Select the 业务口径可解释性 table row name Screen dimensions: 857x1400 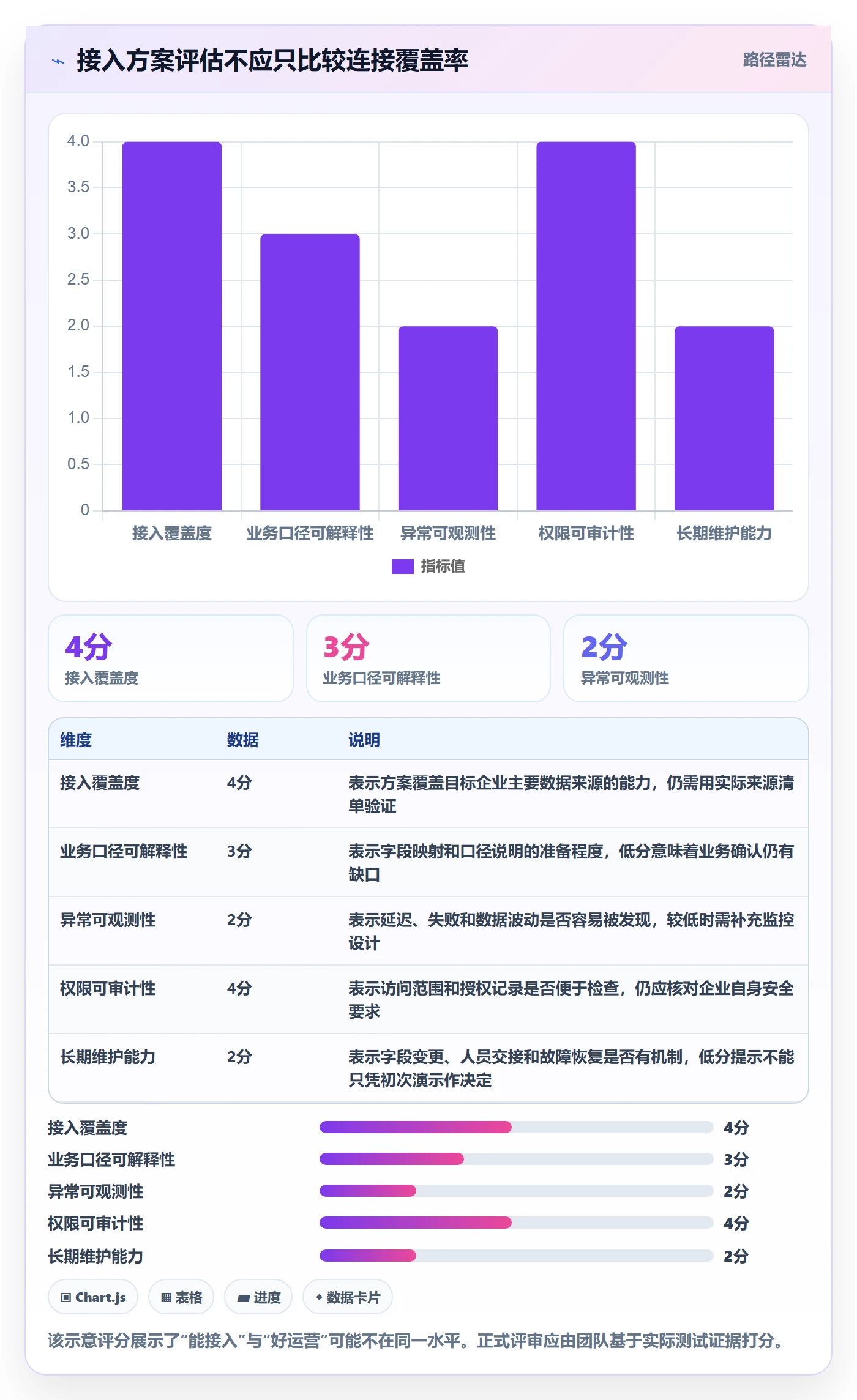[x=124, y=852]
